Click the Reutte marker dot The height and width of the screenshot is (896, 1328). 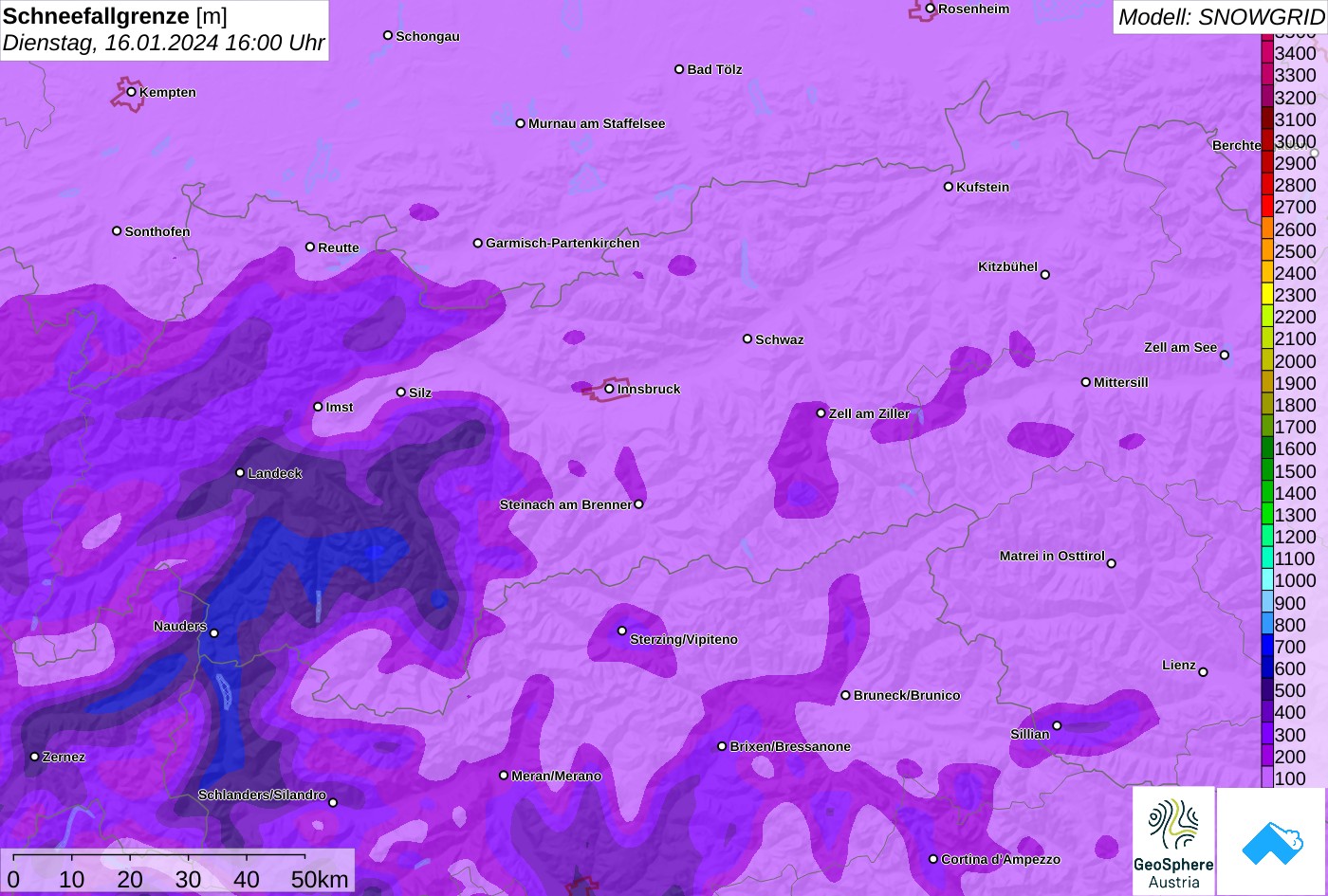pyautogui.click(x=310, y=247)
